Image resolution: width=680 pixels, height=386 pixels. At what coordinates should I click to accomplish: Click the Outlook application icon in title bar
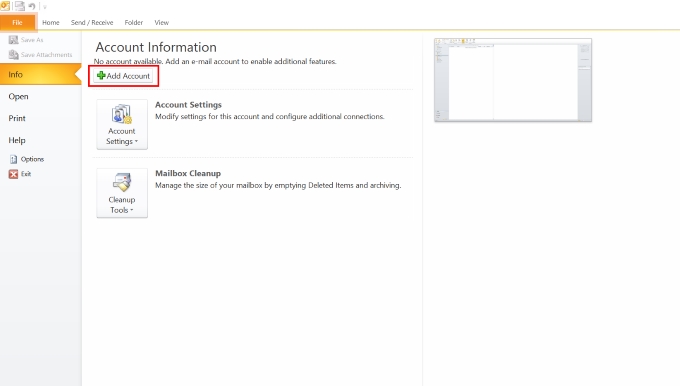(x=5, y=6)
